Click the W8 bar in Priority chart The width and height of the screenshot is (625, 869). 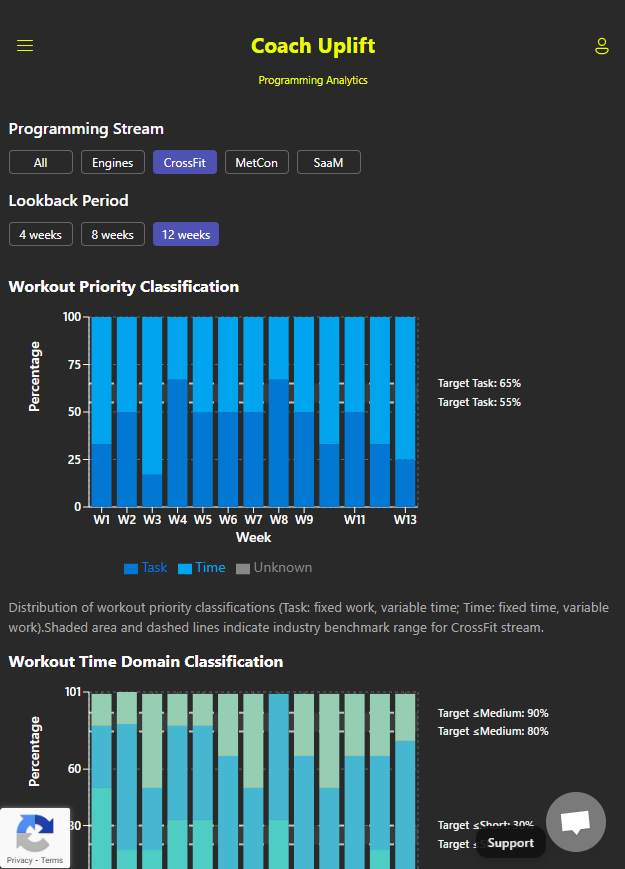tap(279, 411)
